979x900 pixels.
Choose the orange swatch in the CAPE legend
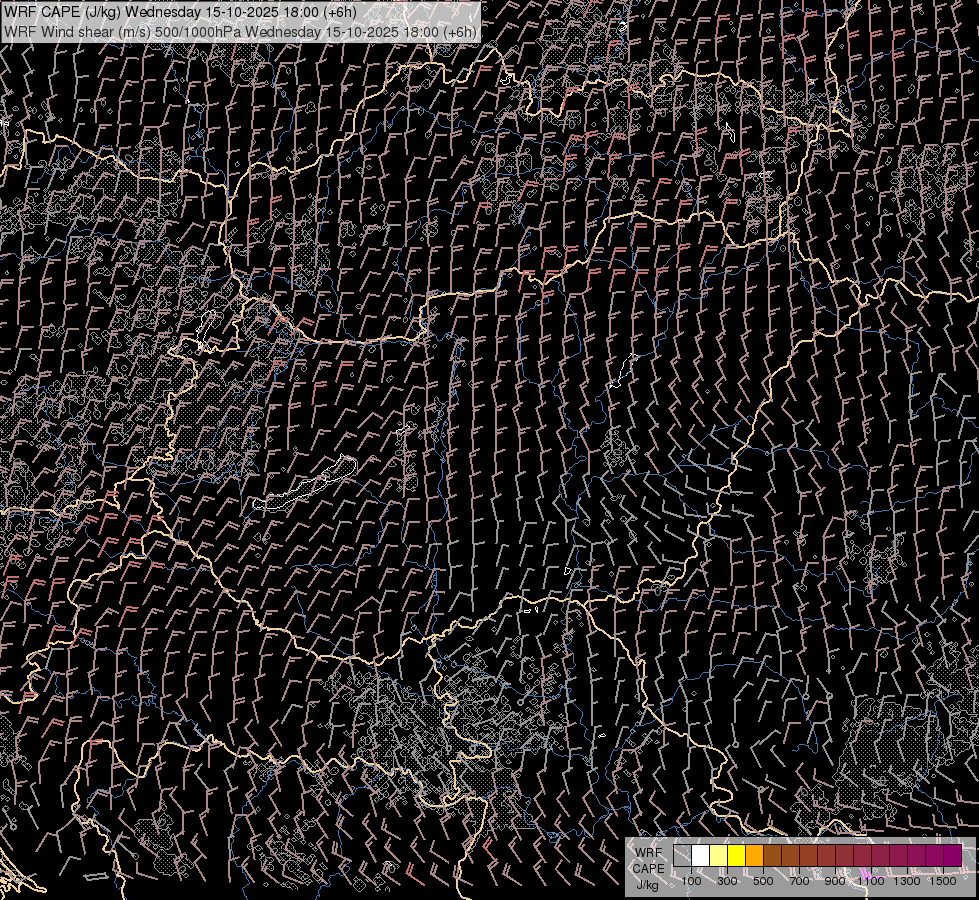click(754, 856)
